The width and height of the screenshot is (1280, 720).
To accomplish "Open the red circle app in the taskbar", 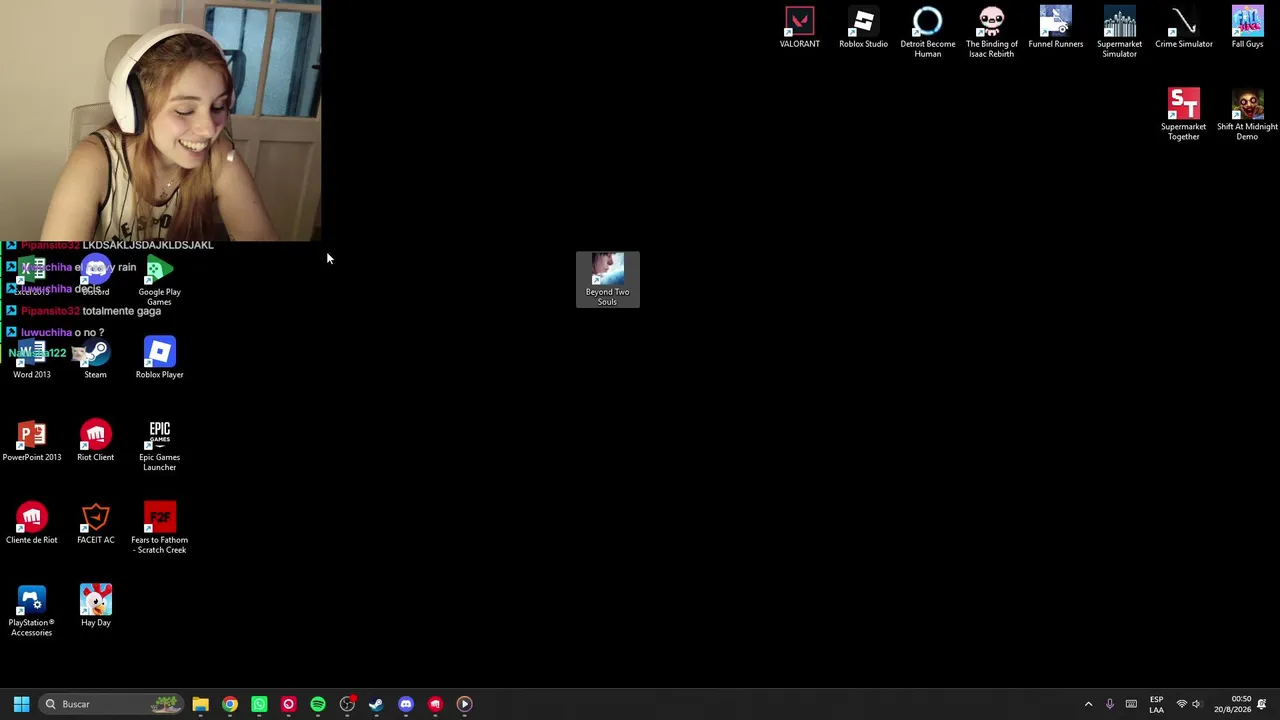I will click(288, 704).
